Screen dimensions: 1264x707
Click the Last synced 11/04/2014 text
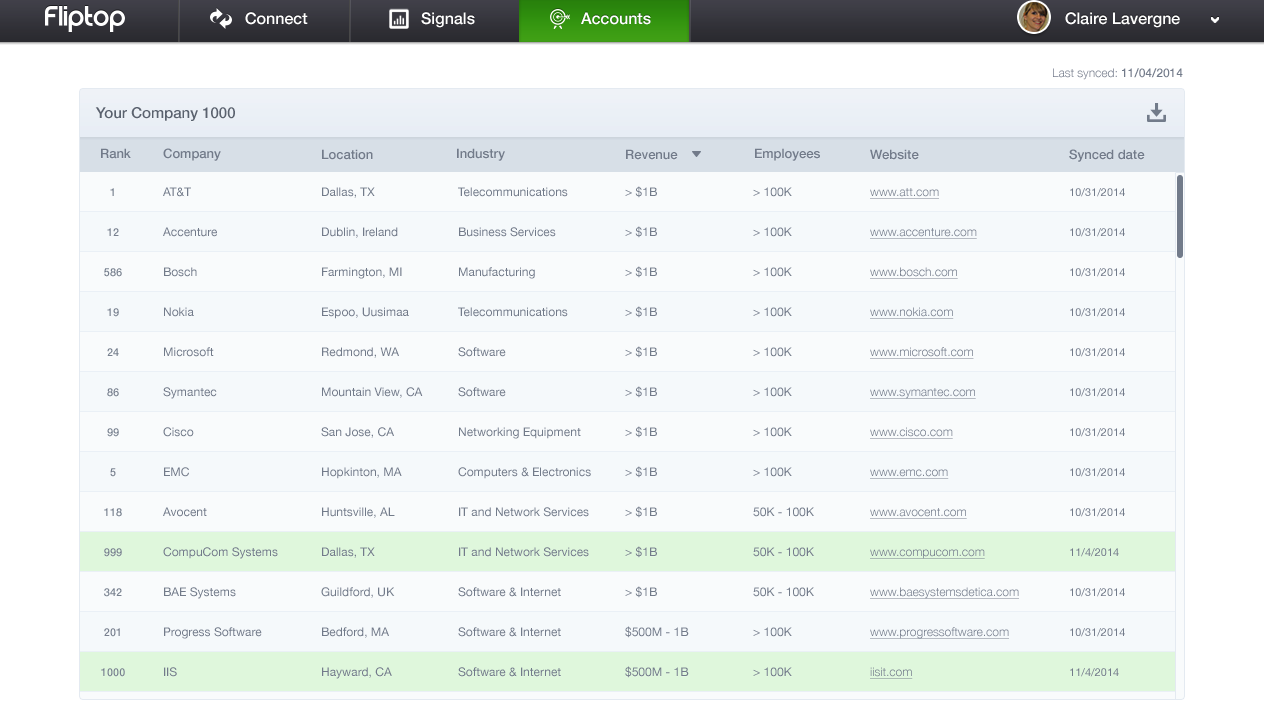(1117, 73)
